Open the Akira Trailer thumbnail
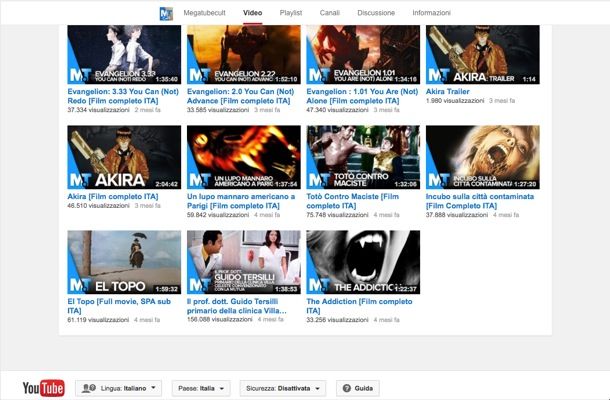This screenshot has width=610, height=400. [482, 54]
